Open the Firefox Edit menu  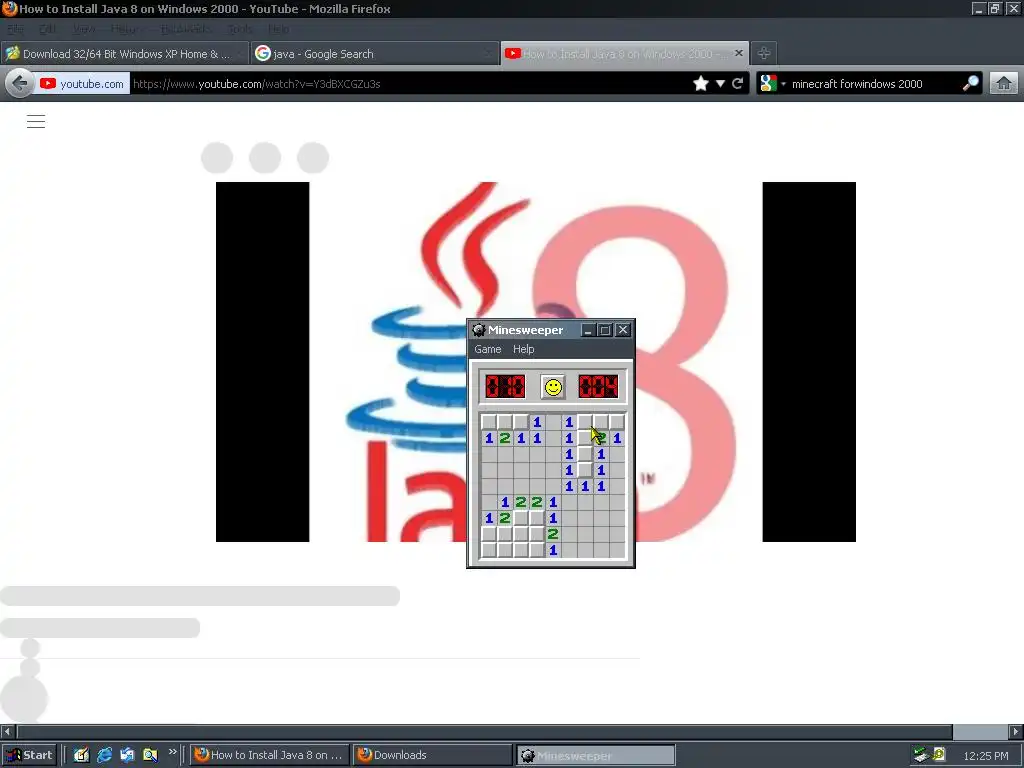48,29
